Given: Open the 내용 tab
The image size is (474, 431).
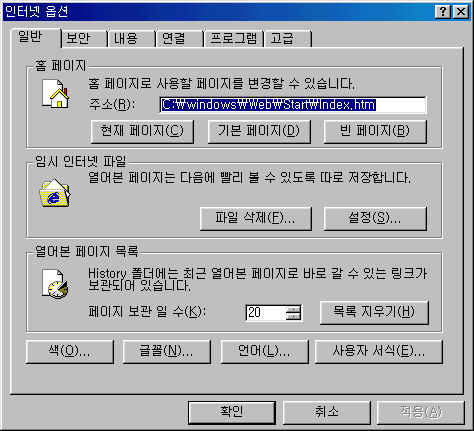Looking at the screenshot, I should pos(131,39).
